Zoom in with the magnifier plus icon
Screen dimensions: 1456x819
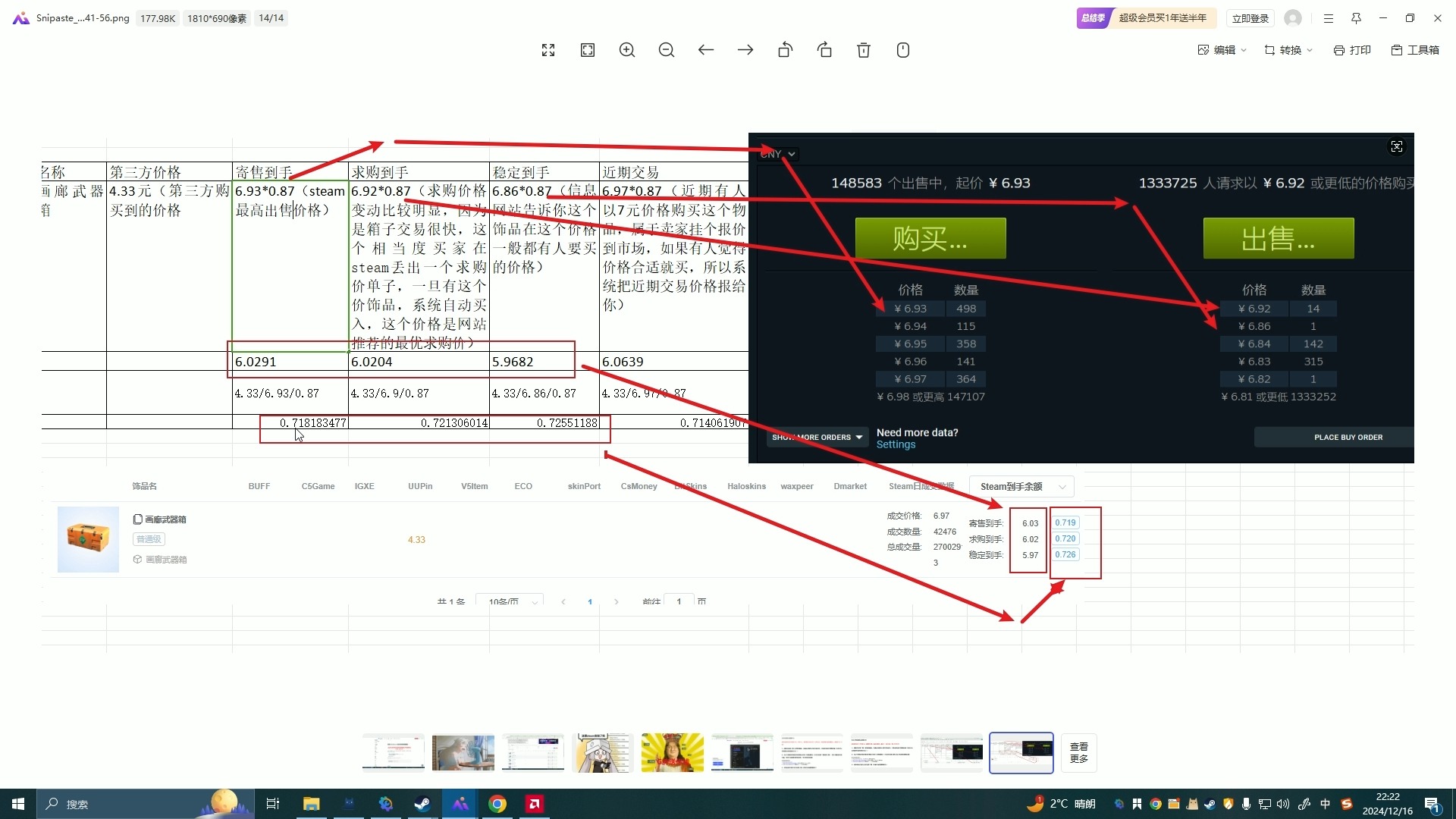627,50
